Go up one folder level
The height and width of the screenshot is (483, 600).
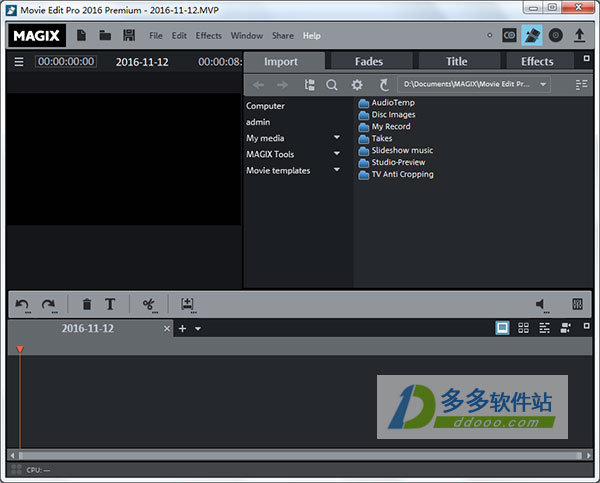(x=384, y=85)
